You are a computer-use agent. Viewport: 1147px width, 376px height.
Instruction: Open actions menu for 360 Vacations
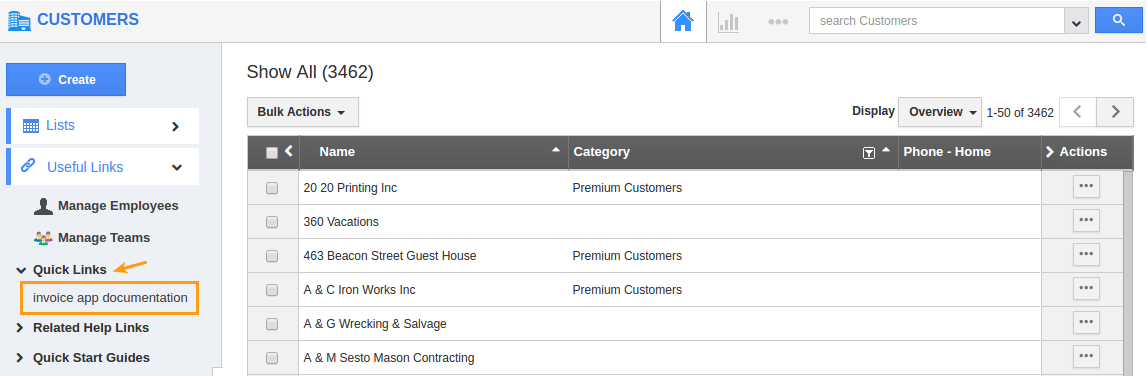(x=1086, y=220)
